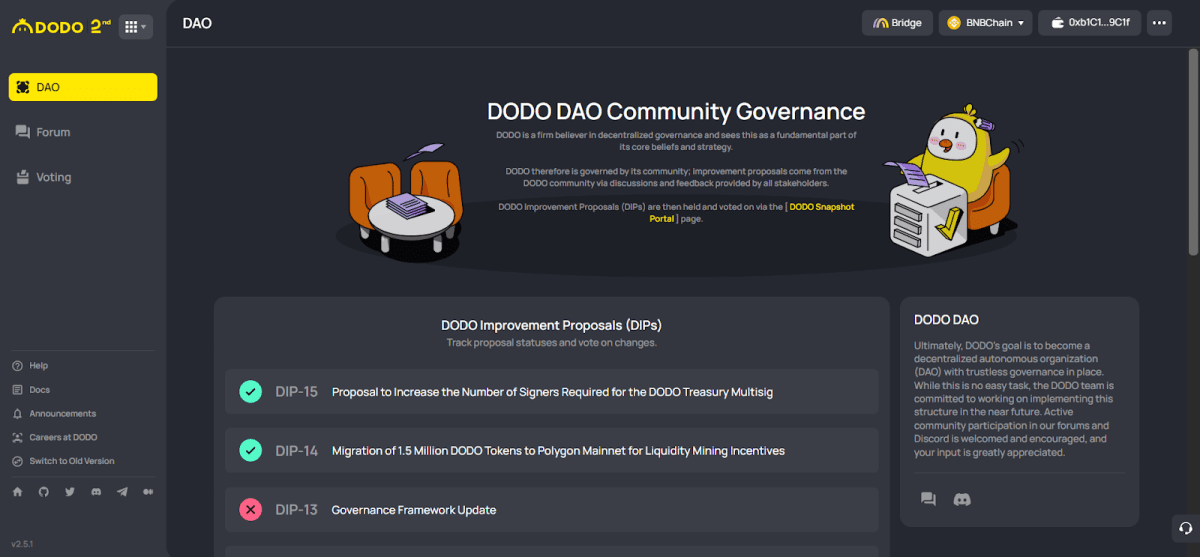
Task: Open the Telegram icon link
Action: click(122, 492)
